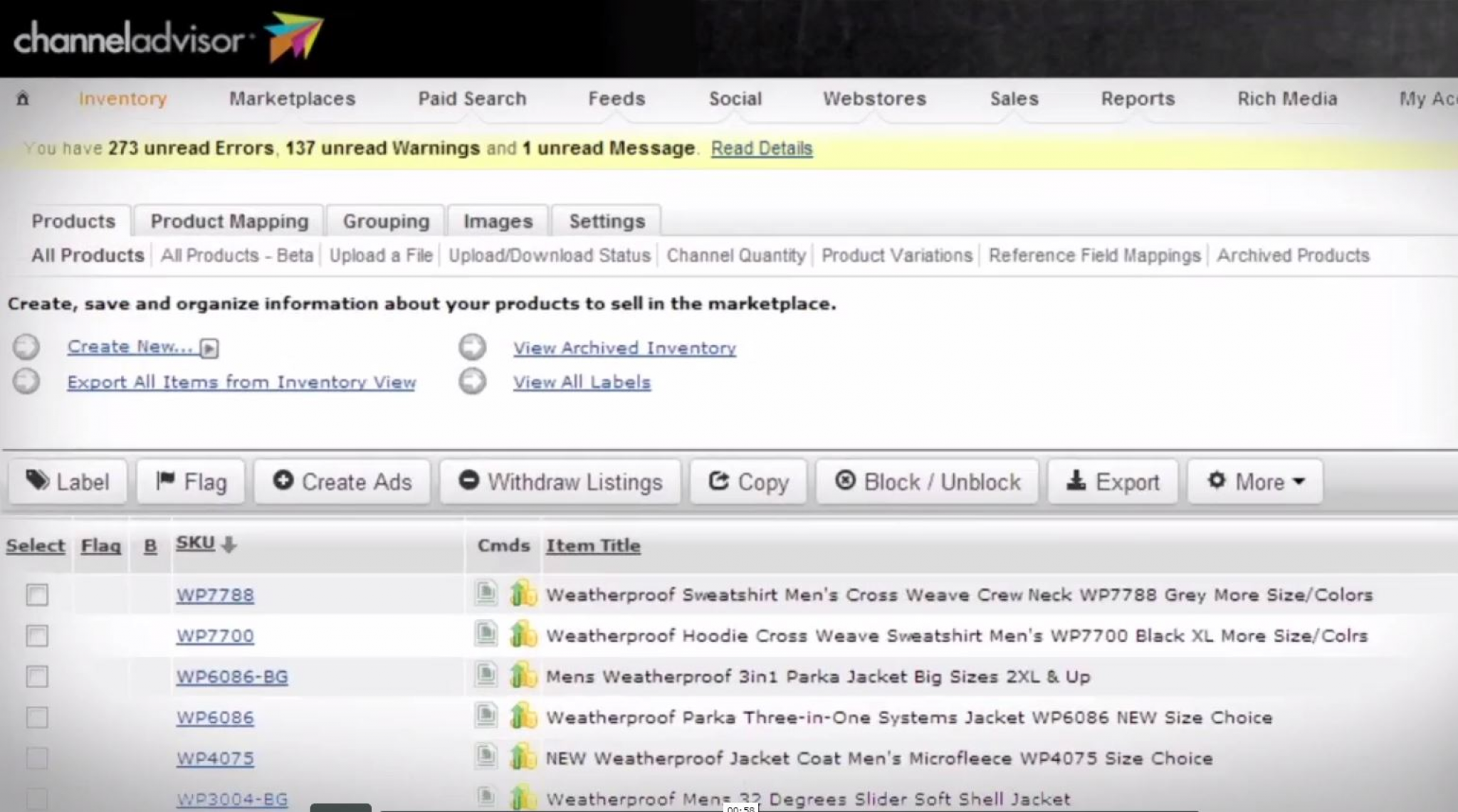
Task: Open Create Ads from the toolbar
Action: pyautogui.click(x=342, y=482)
